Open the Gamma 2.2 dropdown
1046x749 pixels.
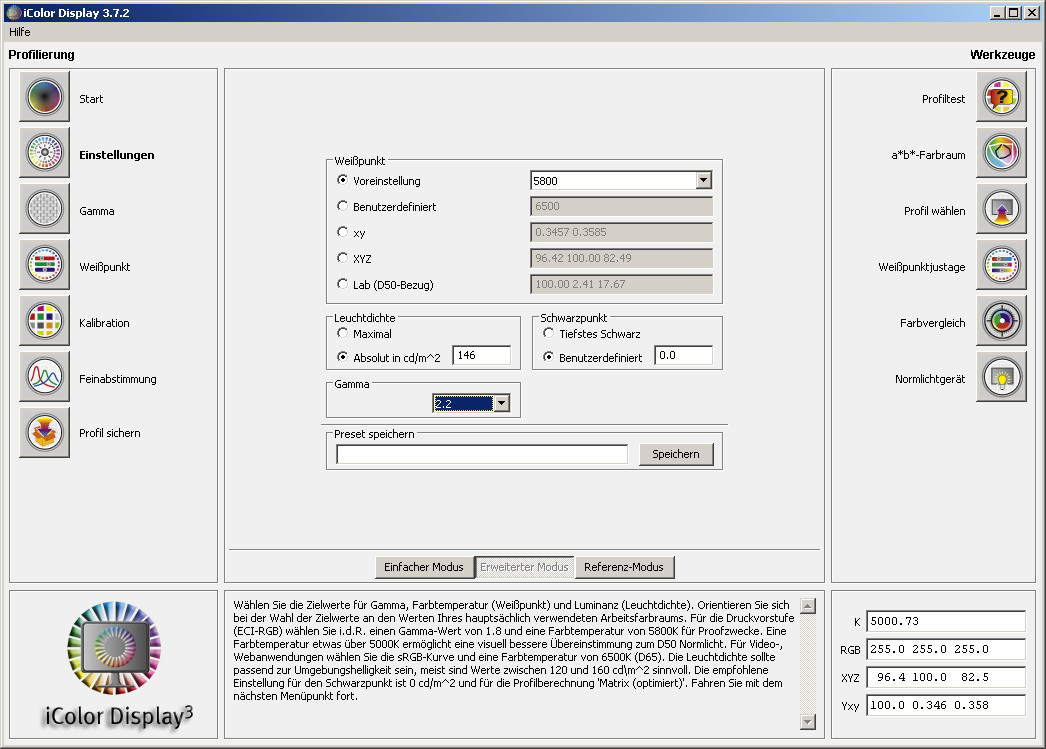pos(501,403)
